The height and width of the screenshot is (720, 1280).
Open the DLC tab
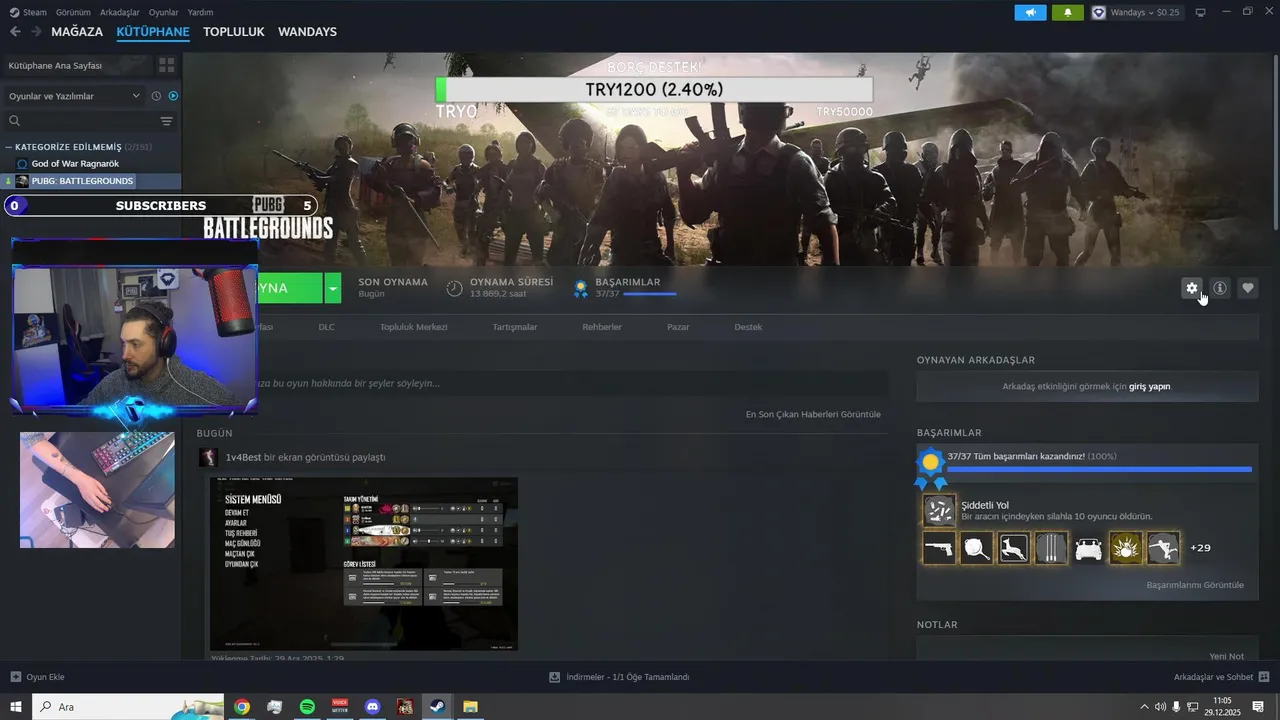326,327
